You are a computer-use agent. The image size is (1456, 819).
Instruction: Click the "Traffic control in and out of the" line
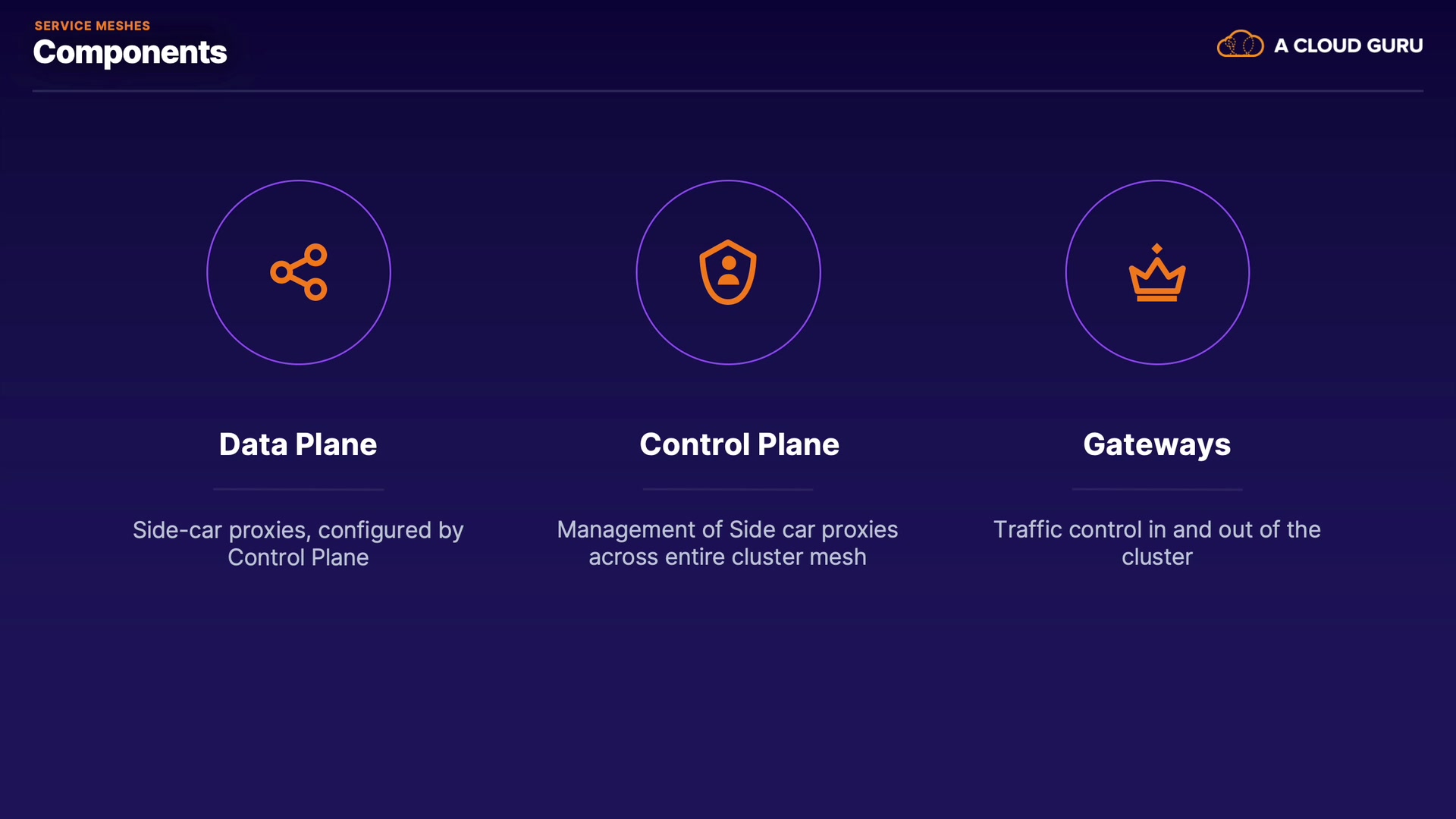tap(1157, 529)
